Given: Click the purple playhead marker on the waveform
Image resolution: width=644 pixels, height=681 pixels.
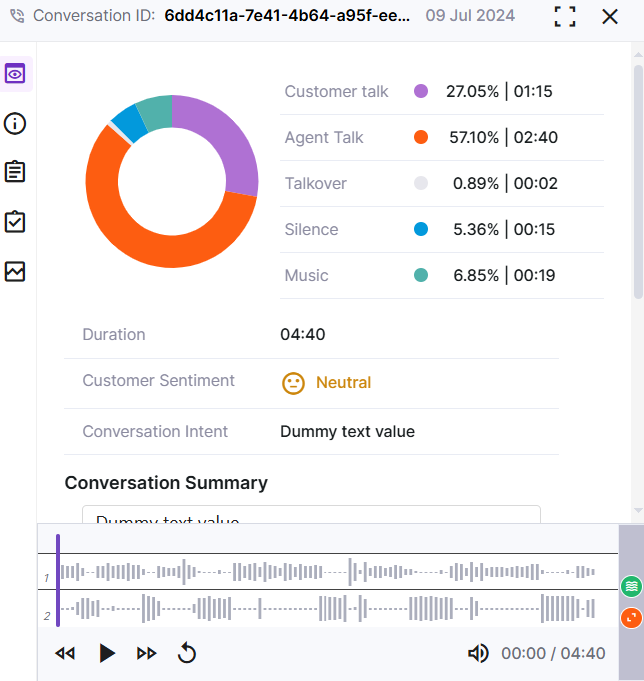Looking at the screenshot, I should coord(58,580).
